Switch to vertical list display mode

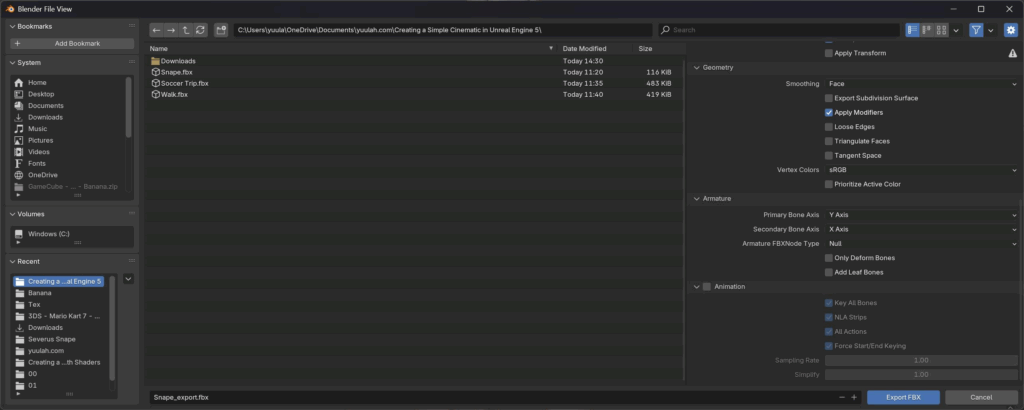(x=913, y=31)
